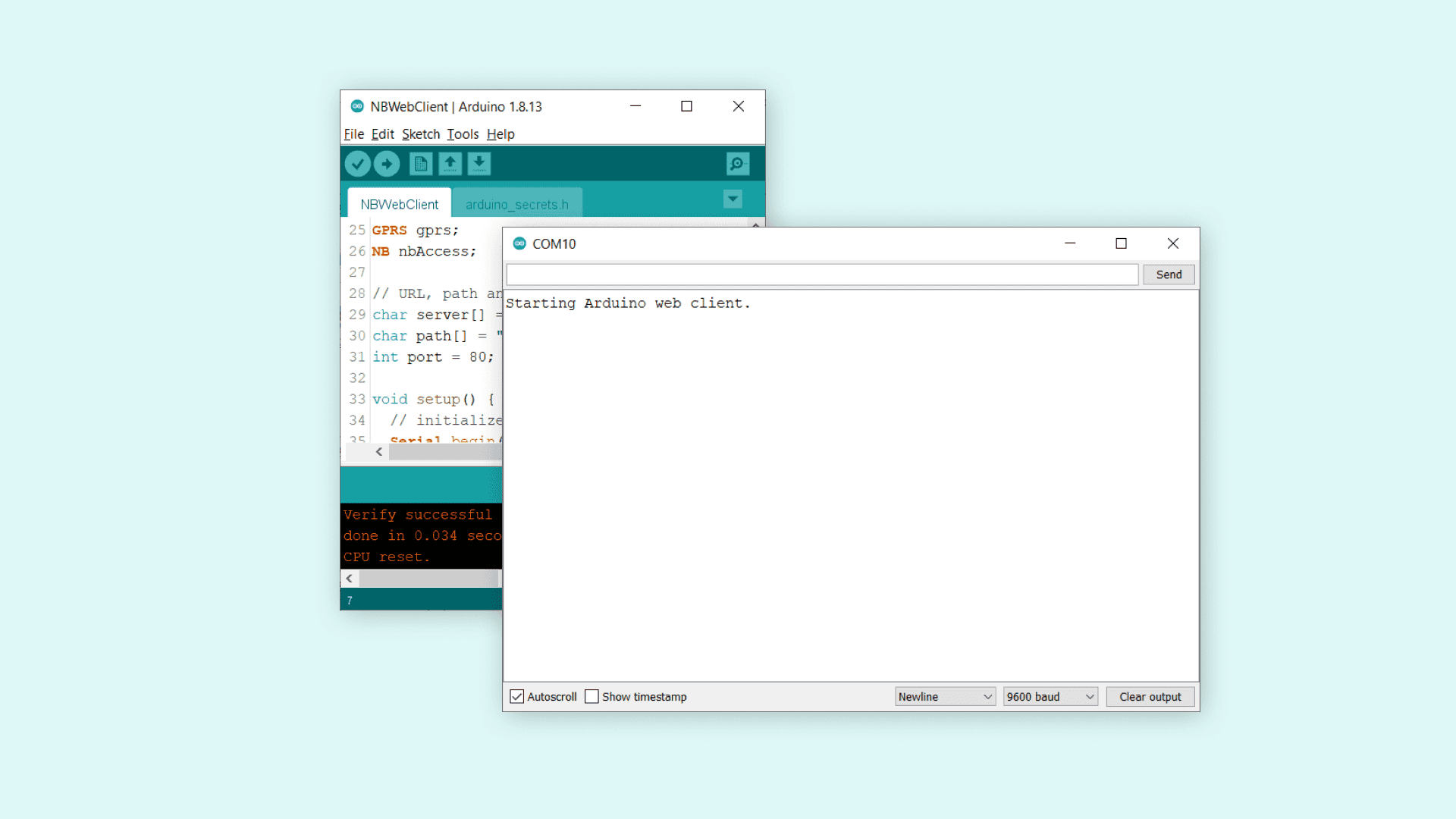Click the console left scroll arrow
This screenshot has width=1456, height=819.
click(x=350, y=579)
